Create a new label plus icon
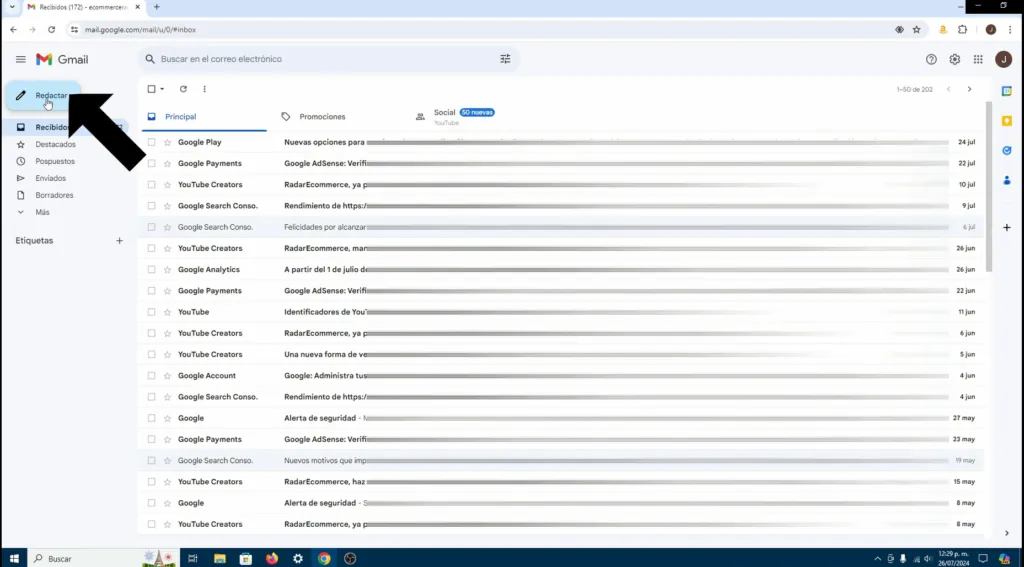 tap(120, 241)
